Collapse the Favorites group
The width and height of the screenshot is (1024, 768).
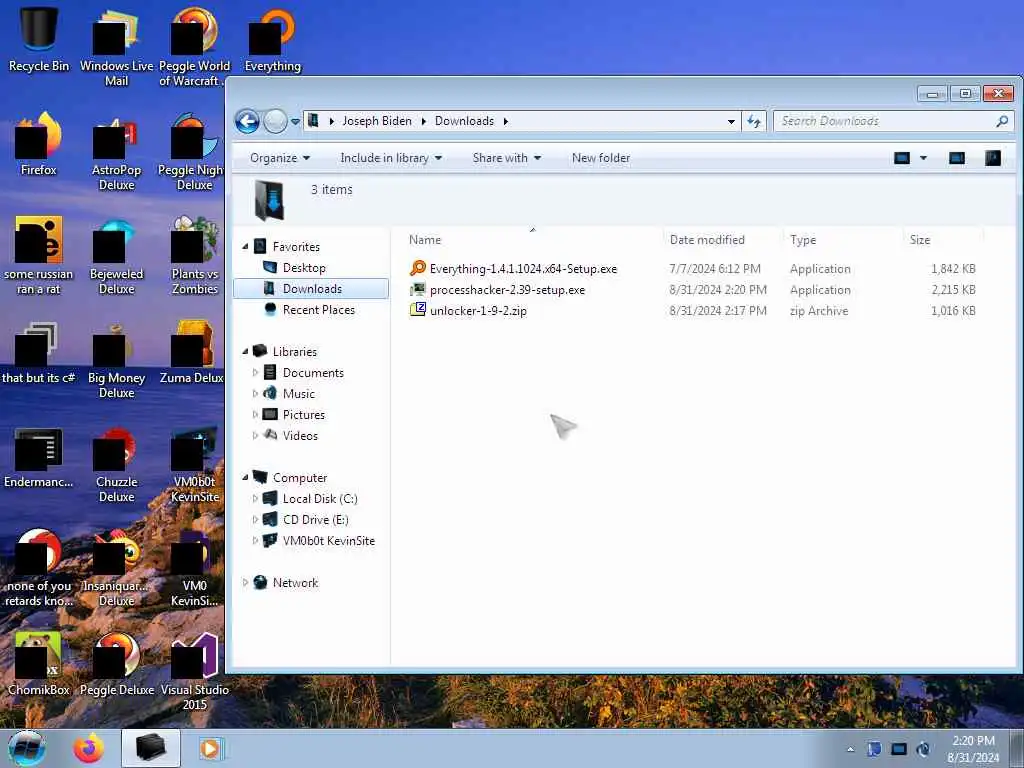pyautogui.click(x=246, y=247)
